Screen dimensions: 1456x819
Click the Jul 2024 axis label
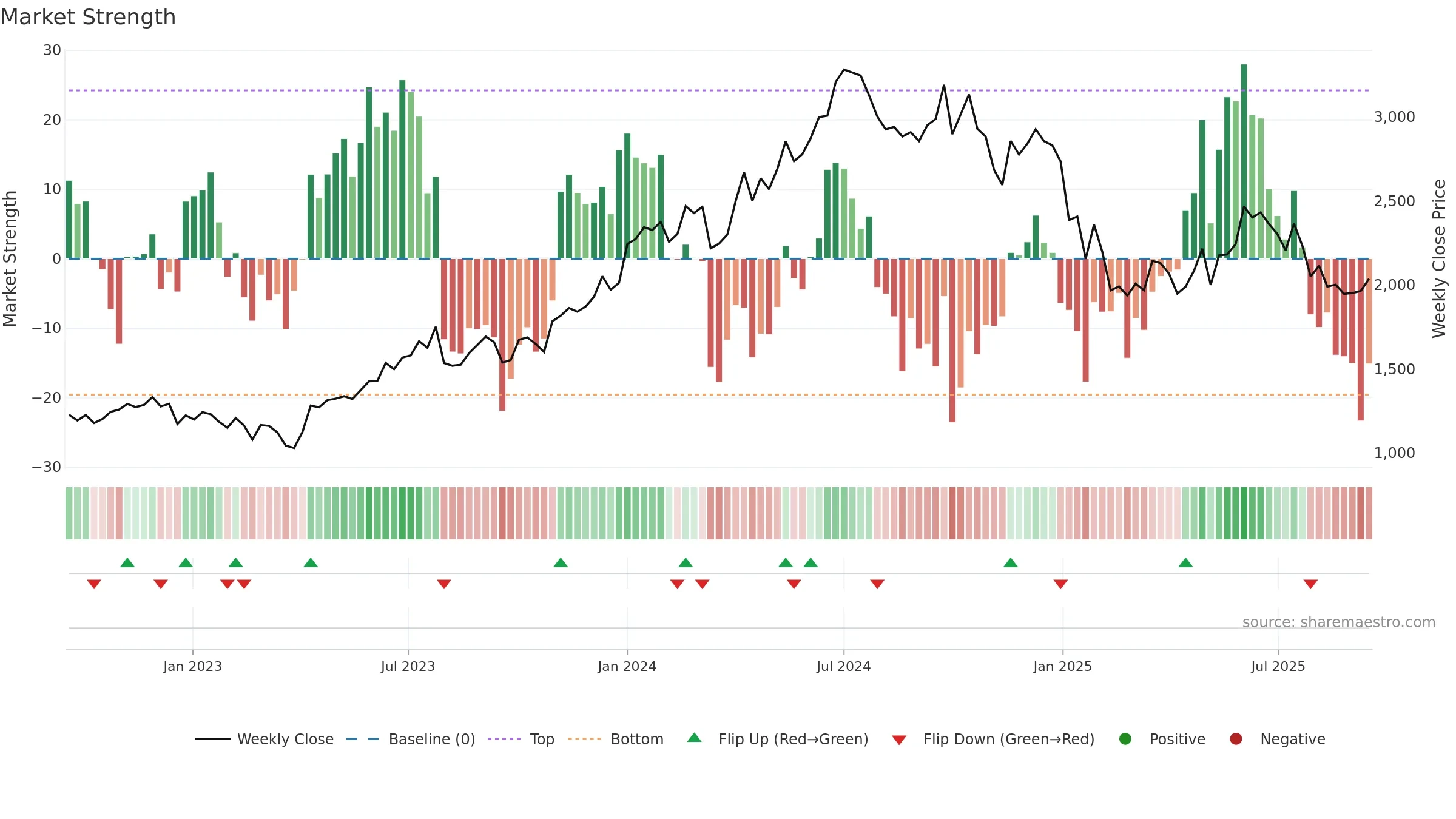(843, 666)
